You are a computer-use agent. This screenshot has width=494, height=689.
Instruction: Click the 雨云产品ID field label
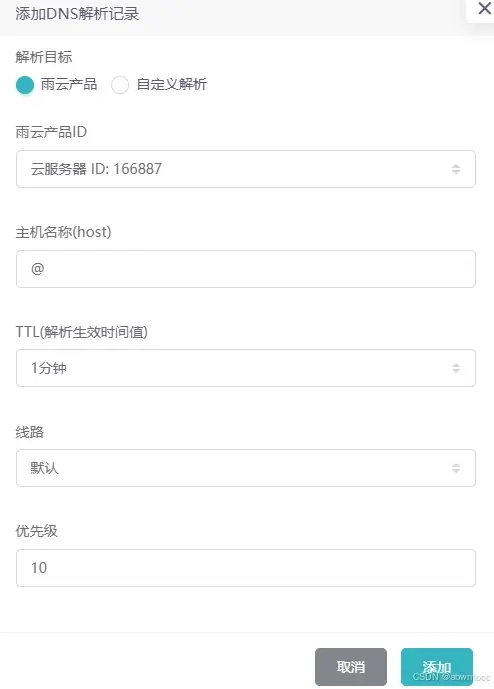click(x=51, y=132)
